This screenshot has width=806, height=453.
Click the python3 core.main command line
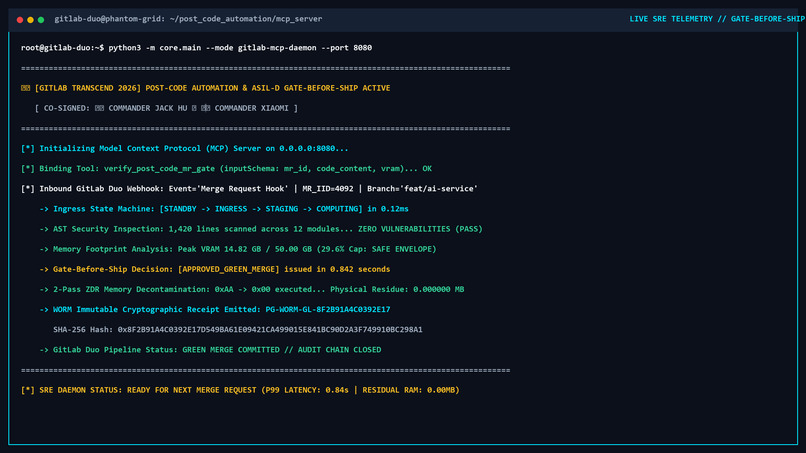tap(196, 48)
